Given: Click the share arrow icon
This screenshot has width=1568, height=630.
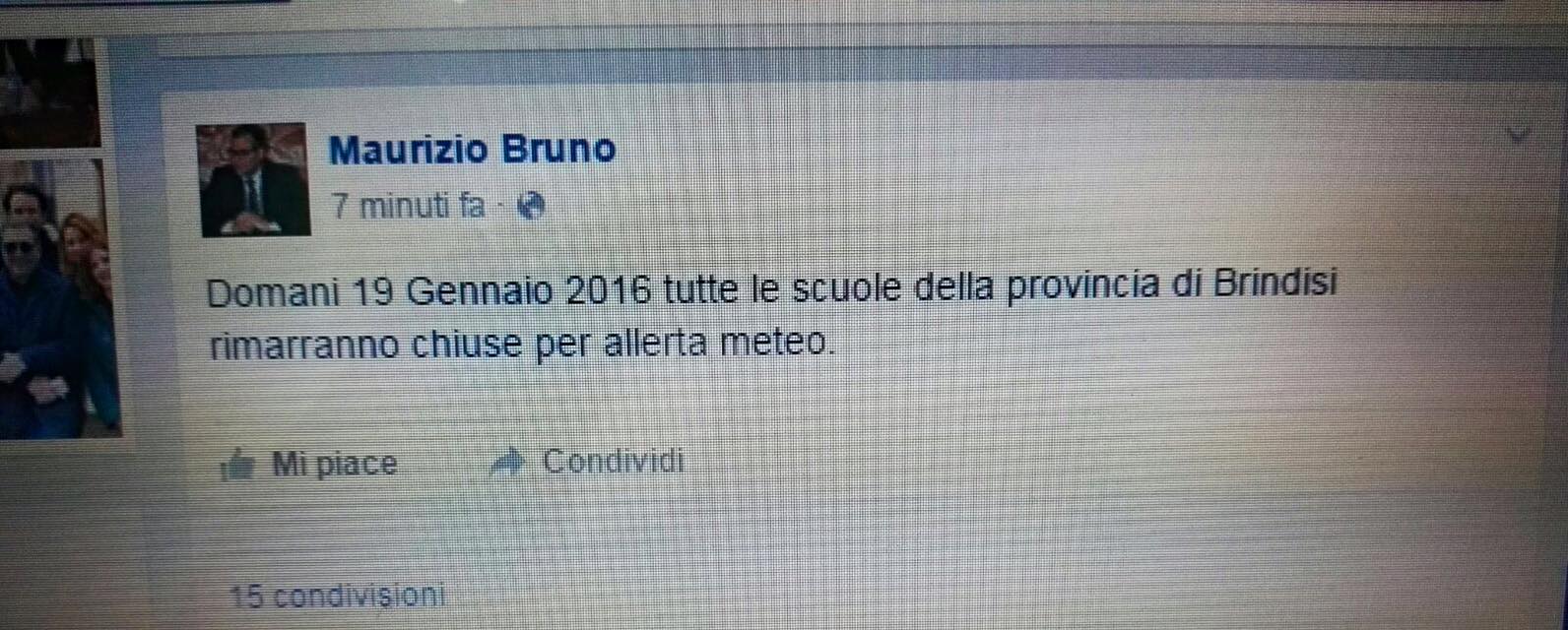Looking at the screenshot, I should pos(508,463).
